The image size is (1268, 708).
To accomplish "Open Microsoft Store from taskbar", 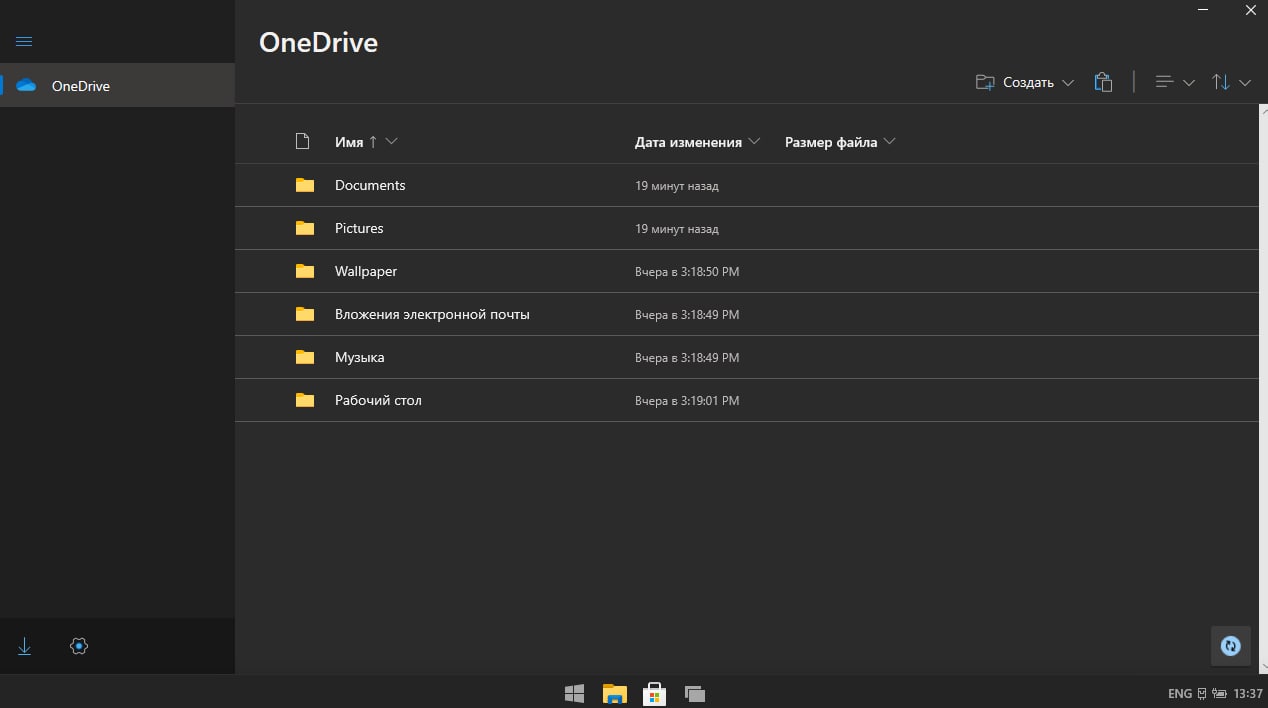I will coord(654,692).
